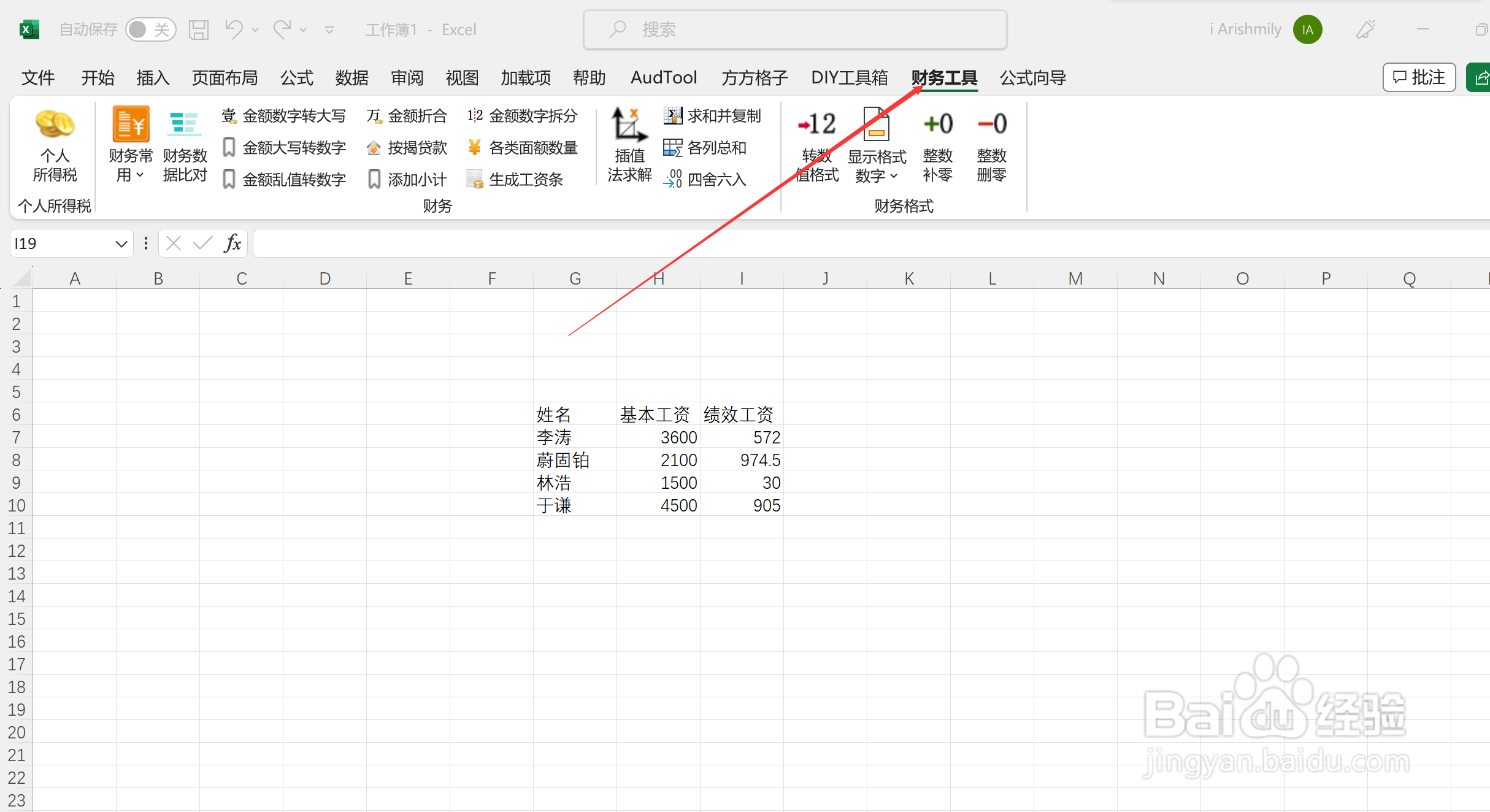The width and height of the screenshot is (1490, 812).
Task: Click the Save icon in title bar
Action: [199, 29]
